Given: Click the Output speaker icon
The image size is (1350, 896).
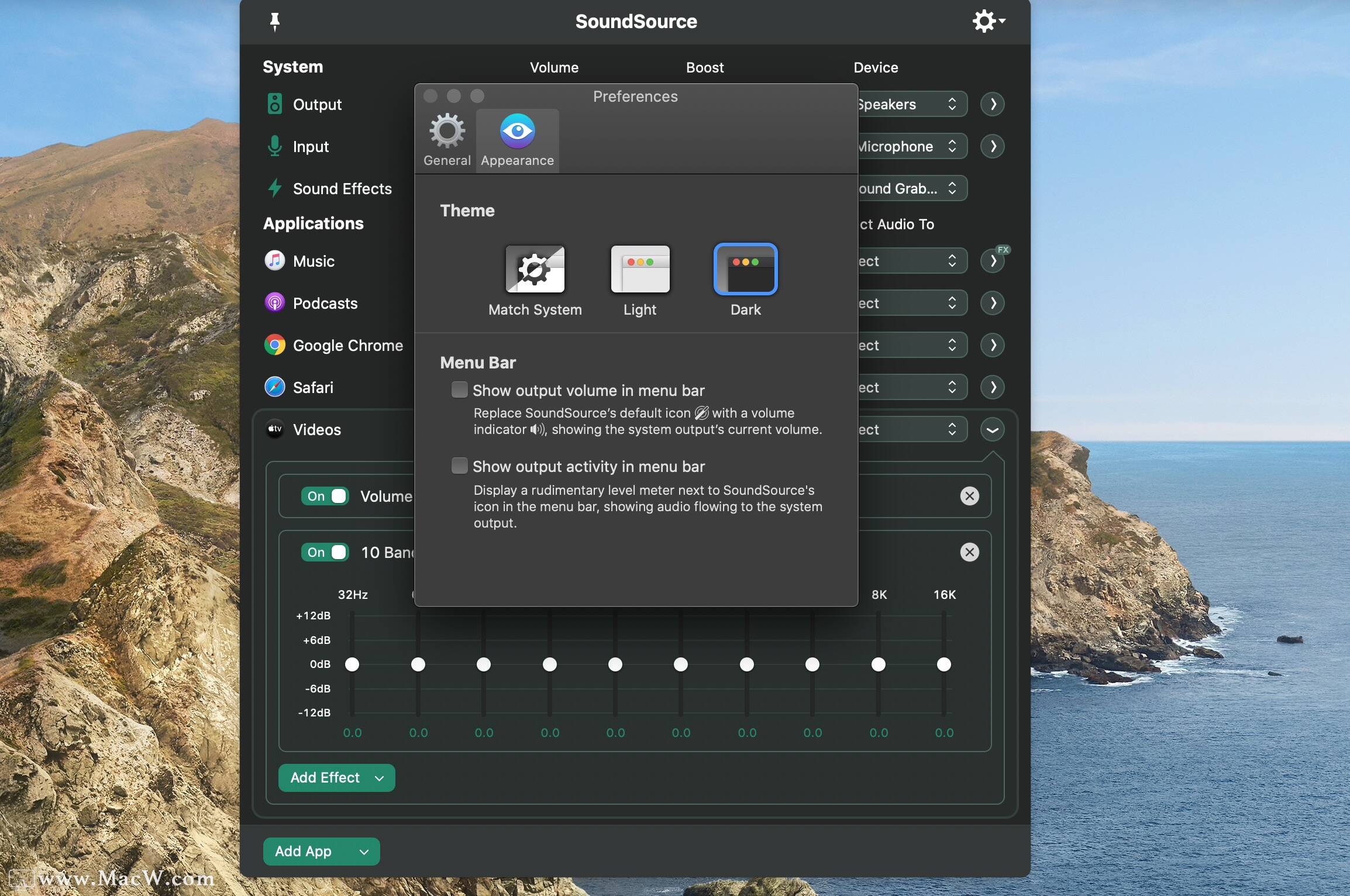Looking at the screenshot, I should (x=274, y=104).
